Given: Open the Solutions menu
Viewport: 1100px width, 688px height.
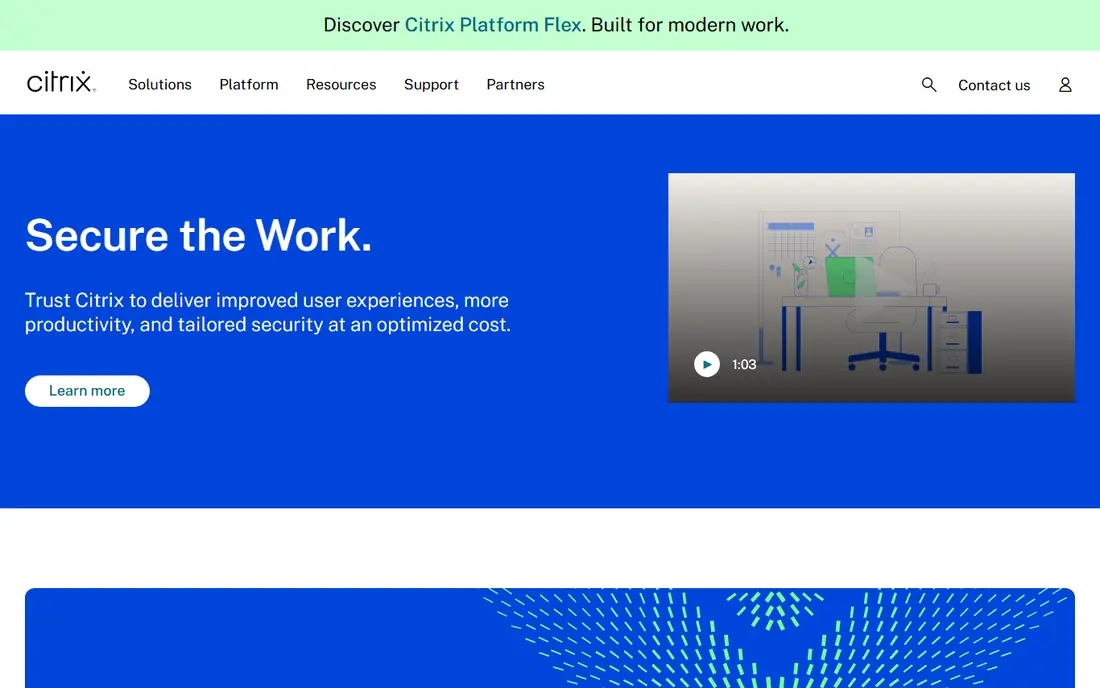Looking at the screenshot, I should click(x=160, y=84).
